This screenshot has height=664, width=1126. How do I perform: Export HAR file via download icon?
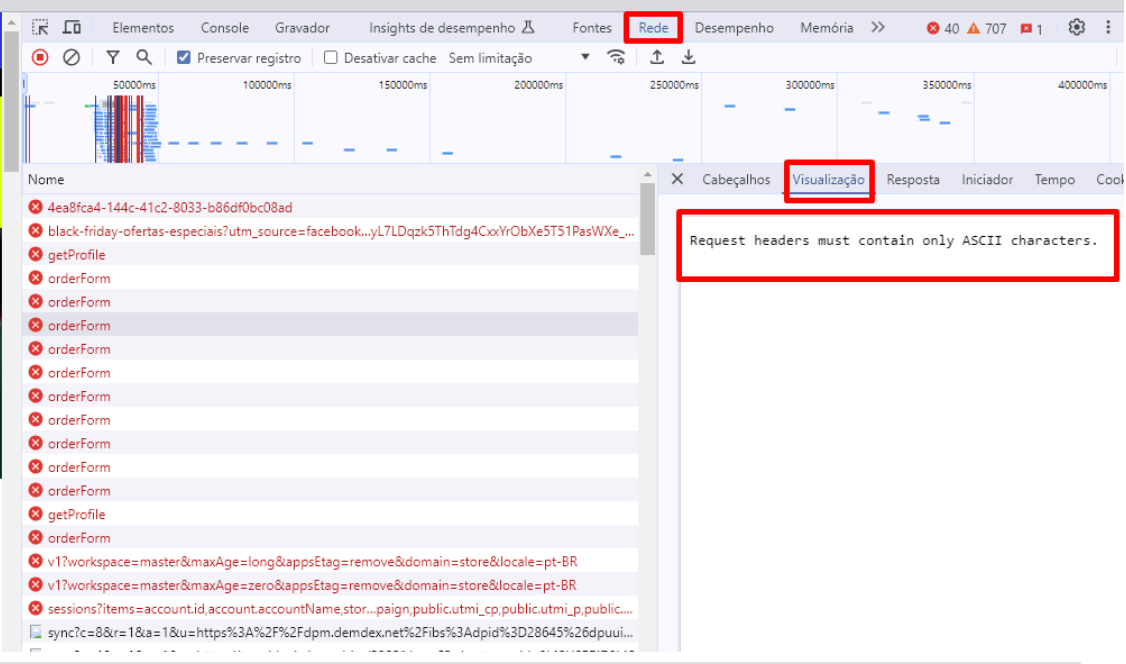tap(688, 58)
